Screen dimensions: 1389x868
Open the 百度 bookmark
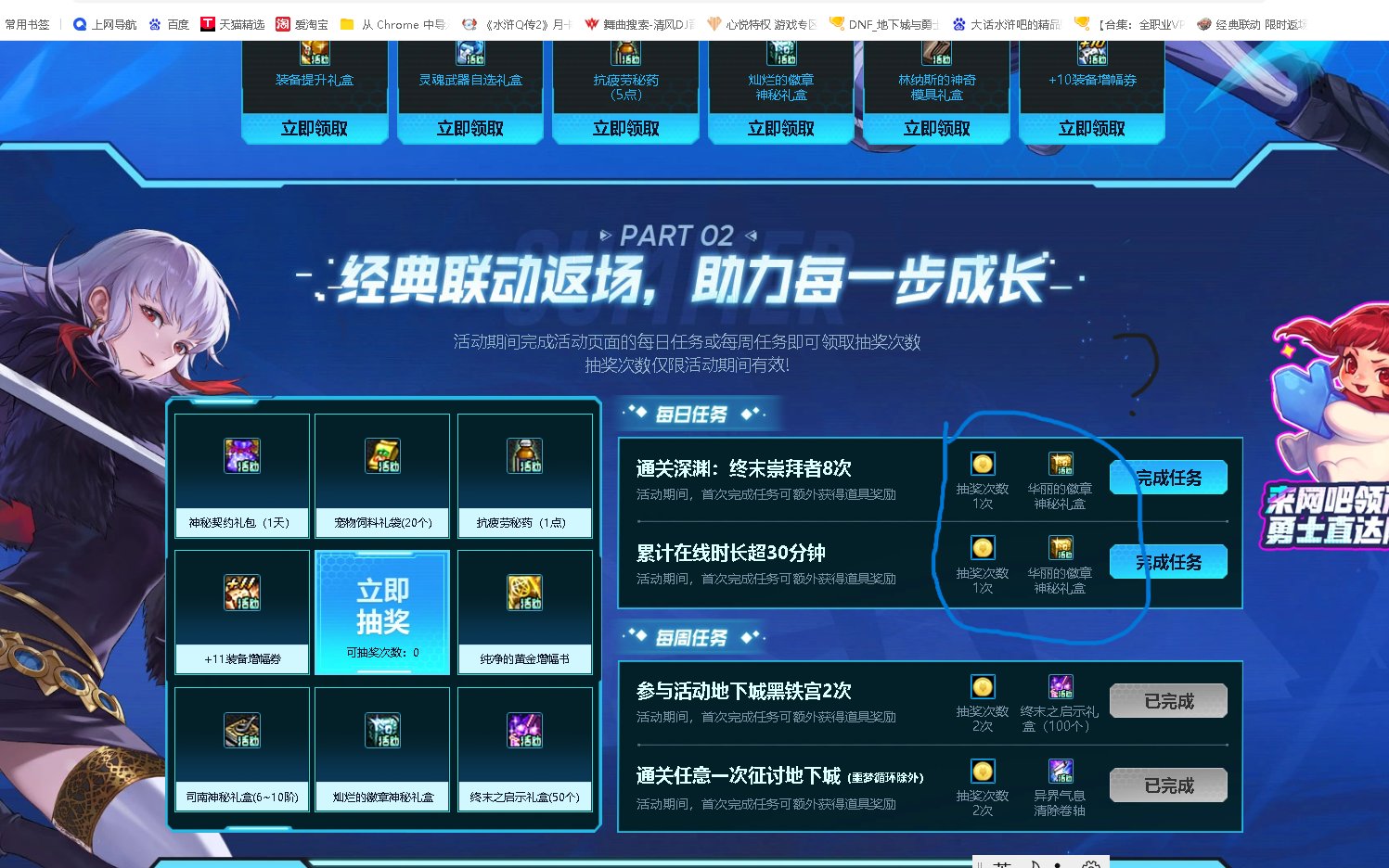tap(168, 23)
